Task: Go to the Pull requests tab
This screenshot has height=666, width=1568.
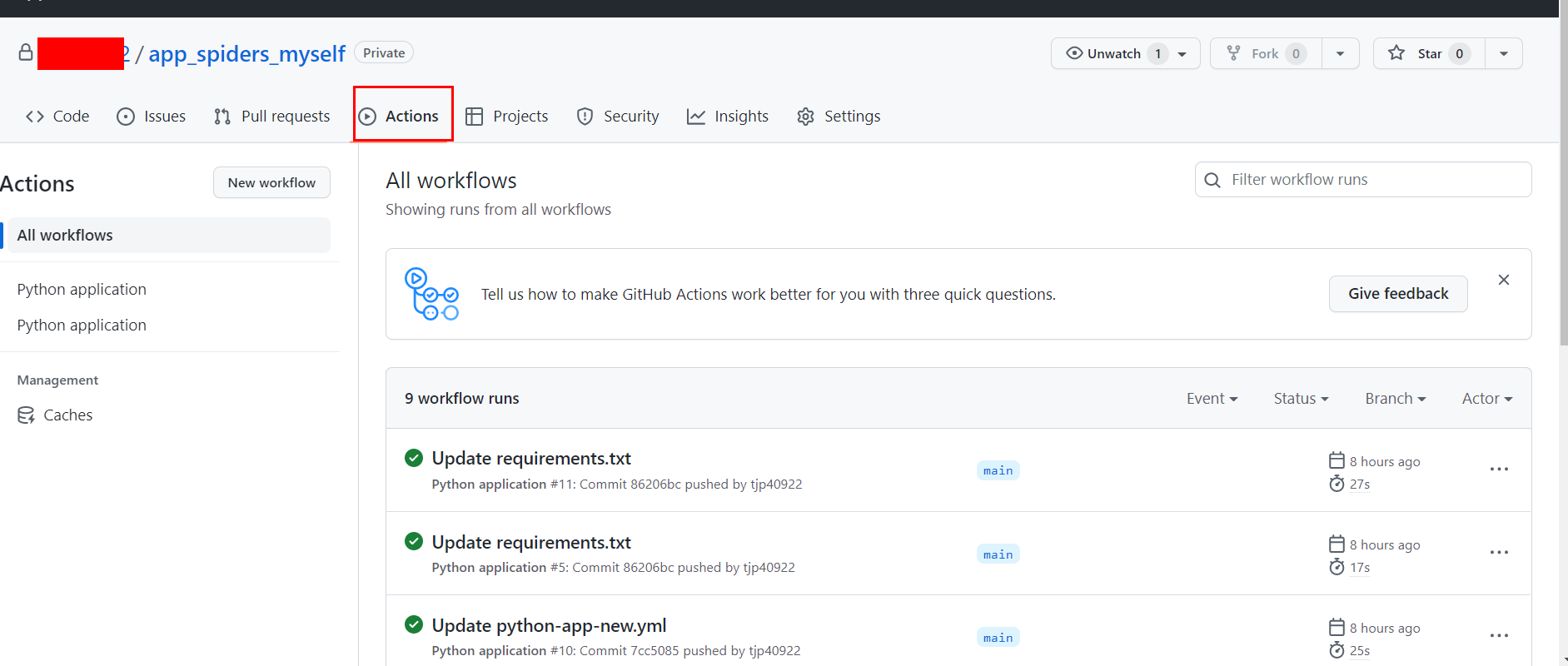Action: click(272, 117)
